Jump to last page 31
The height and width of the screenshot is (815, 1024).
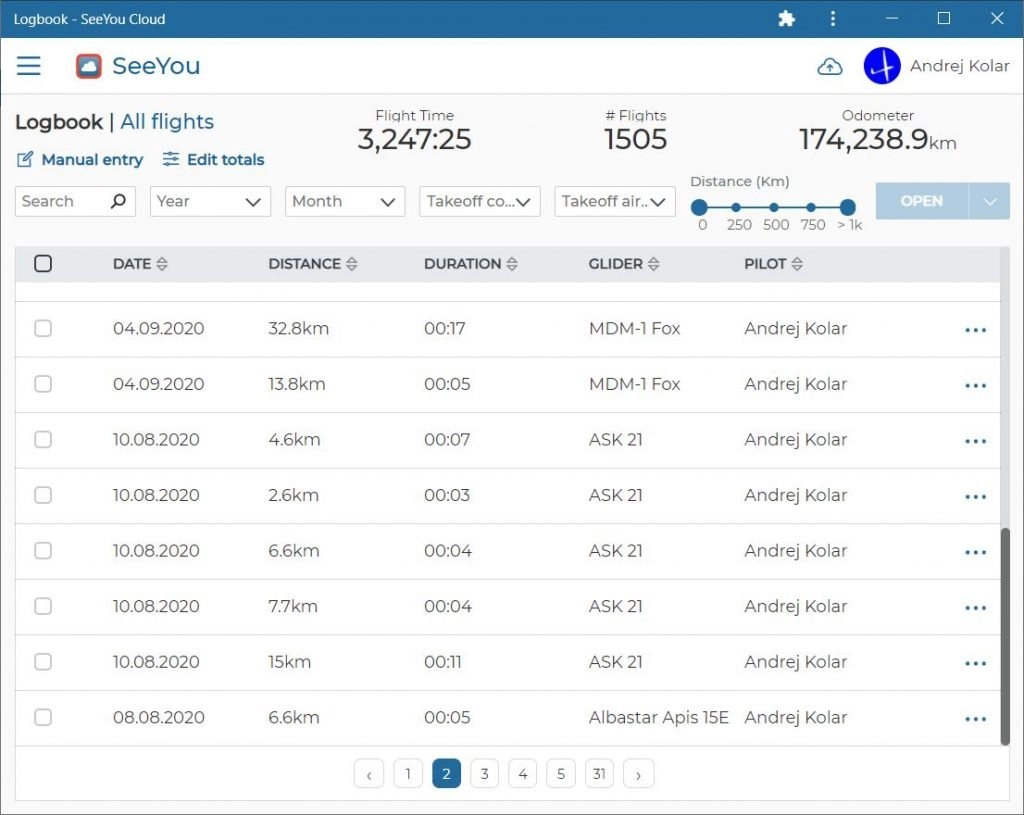click(599, 774)
